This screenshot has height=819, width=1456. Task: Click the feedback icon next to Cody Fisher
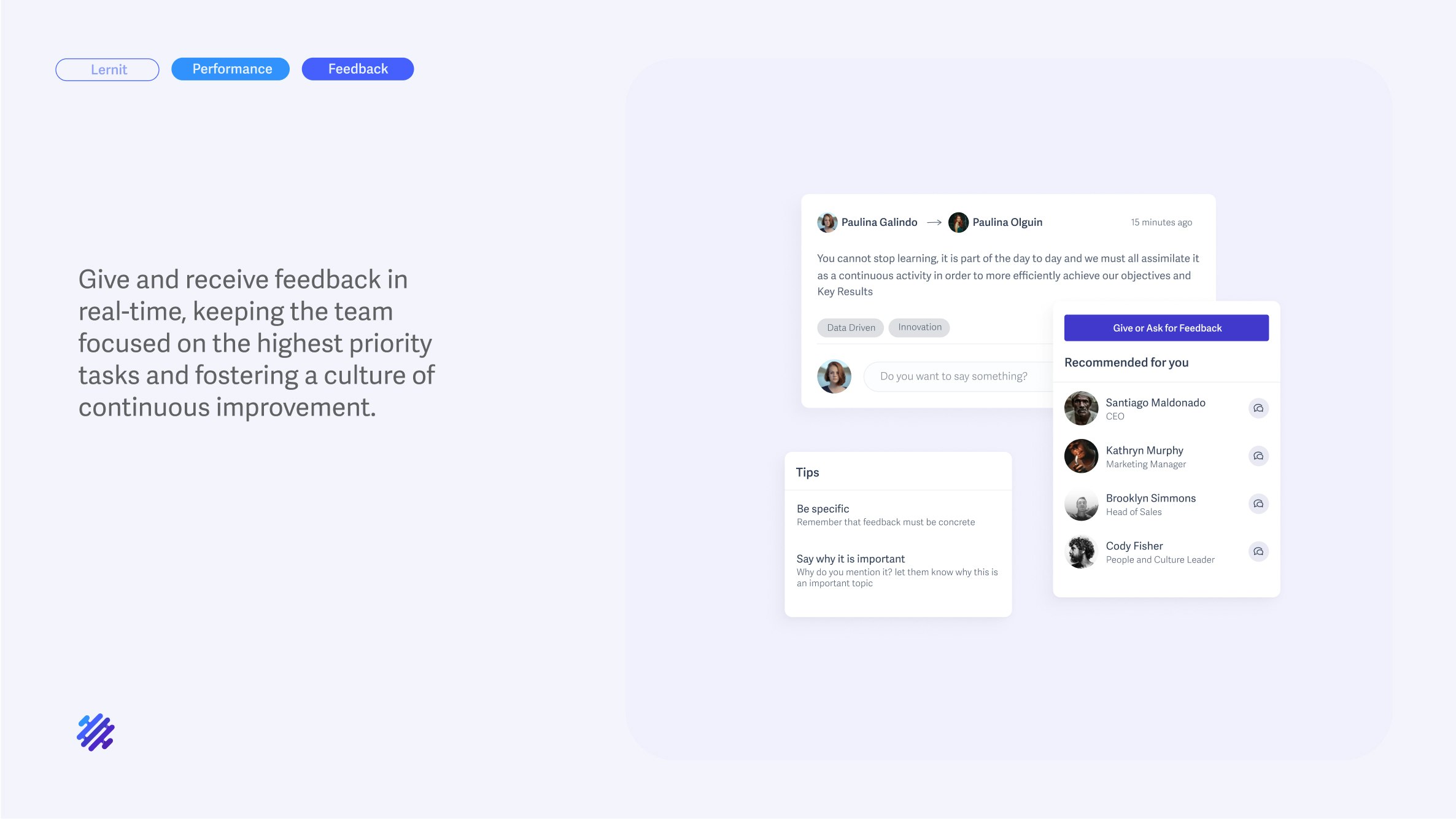pos(1258,552)
